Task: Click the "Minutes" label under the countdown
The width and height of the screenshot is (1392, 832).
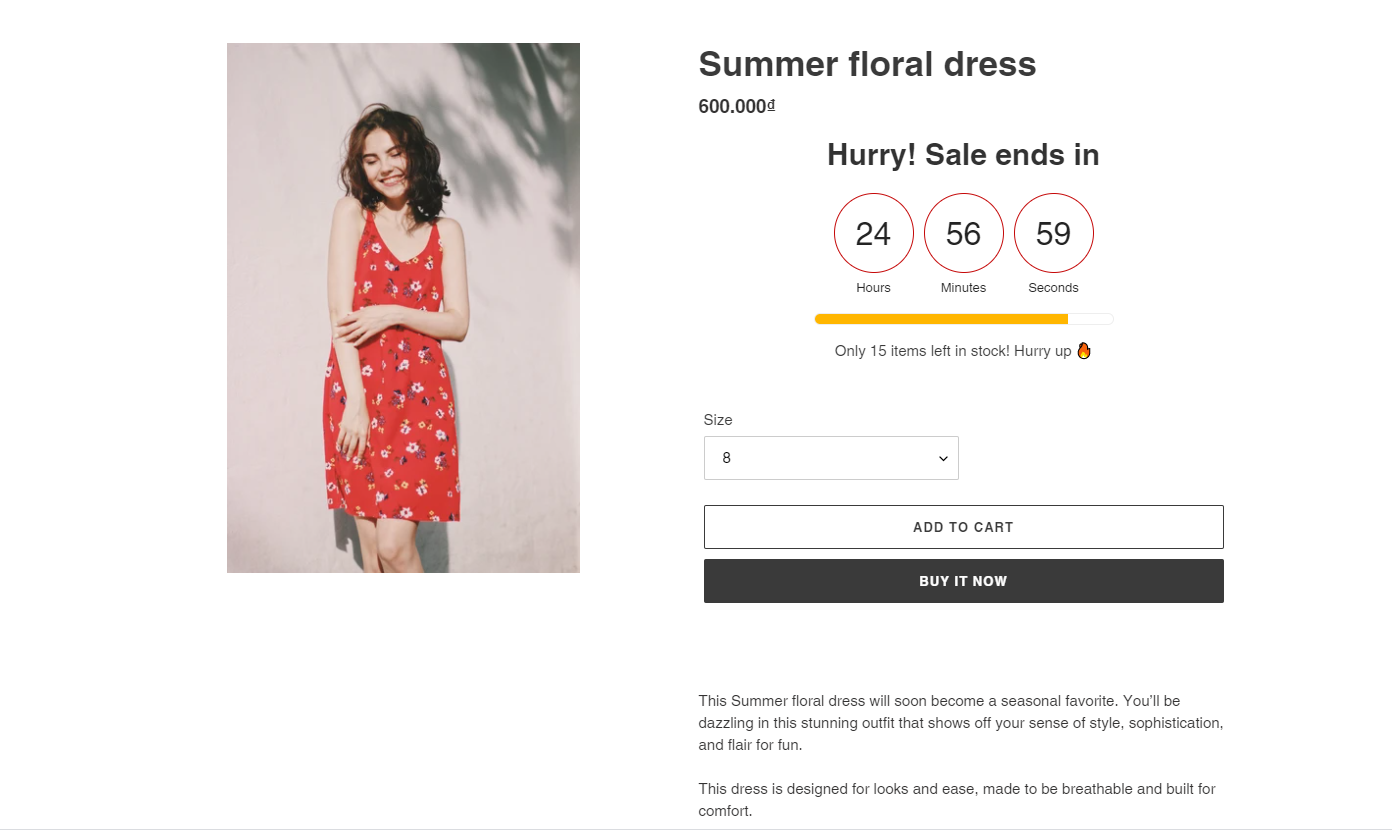Action: tap(963, 288)
